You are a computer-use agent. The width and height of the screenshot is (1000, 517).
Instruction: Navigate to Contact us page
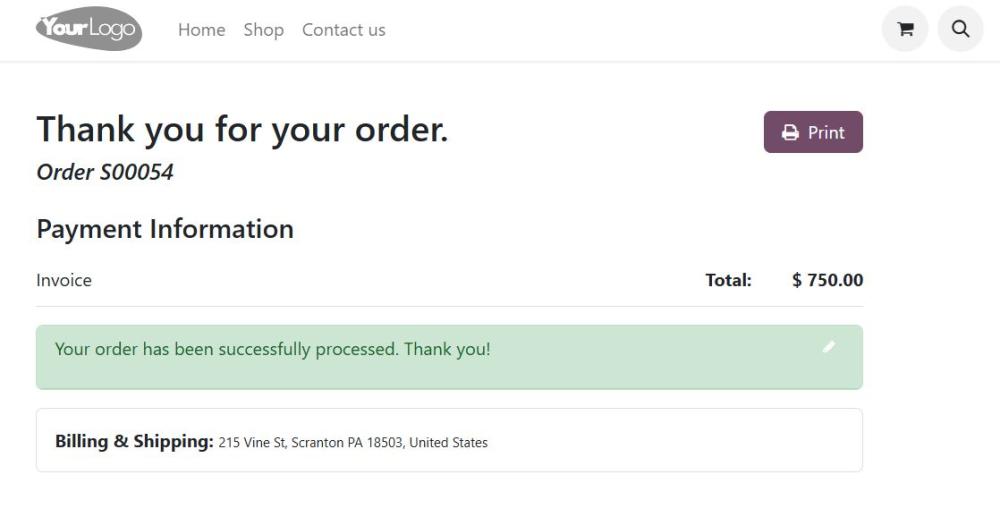343,30
